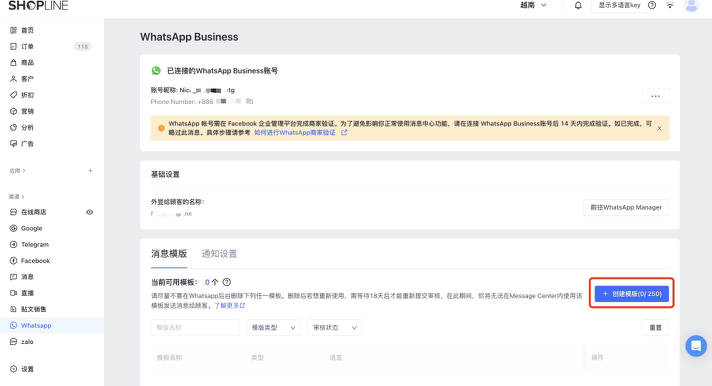Click the Google channel icon
This screenshot has width=712, height=386.
pos(13,228)
